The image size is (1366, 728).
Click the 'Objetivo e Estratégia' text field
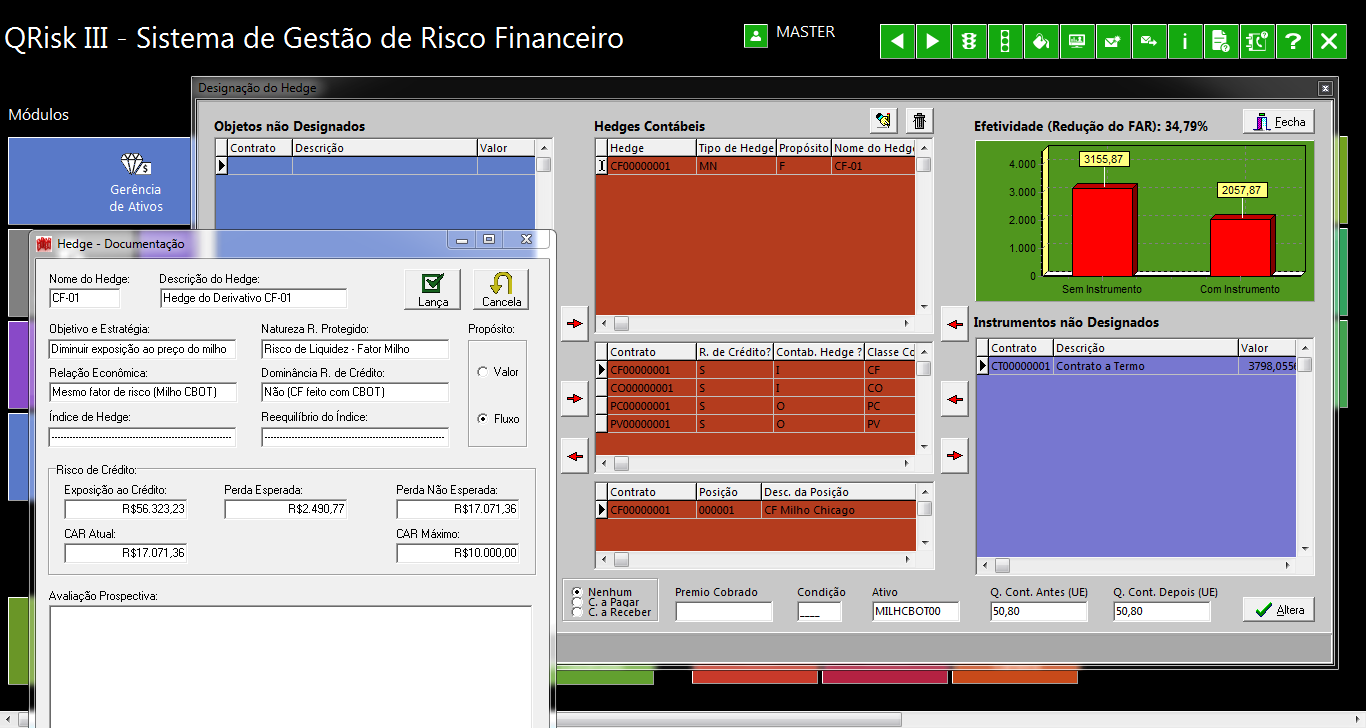point(142,349)
